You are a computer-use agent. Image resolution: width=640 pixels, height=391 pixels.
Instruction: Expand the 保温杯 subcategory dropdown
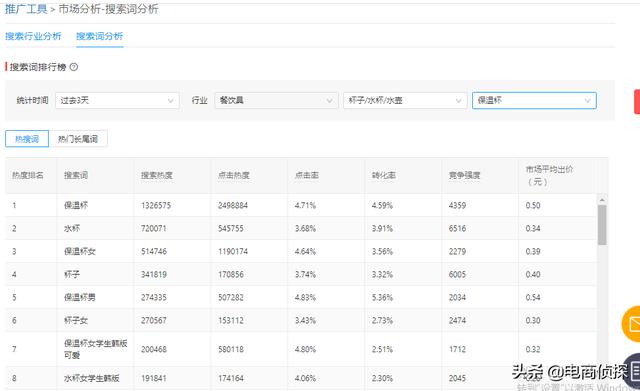[534, 100]
